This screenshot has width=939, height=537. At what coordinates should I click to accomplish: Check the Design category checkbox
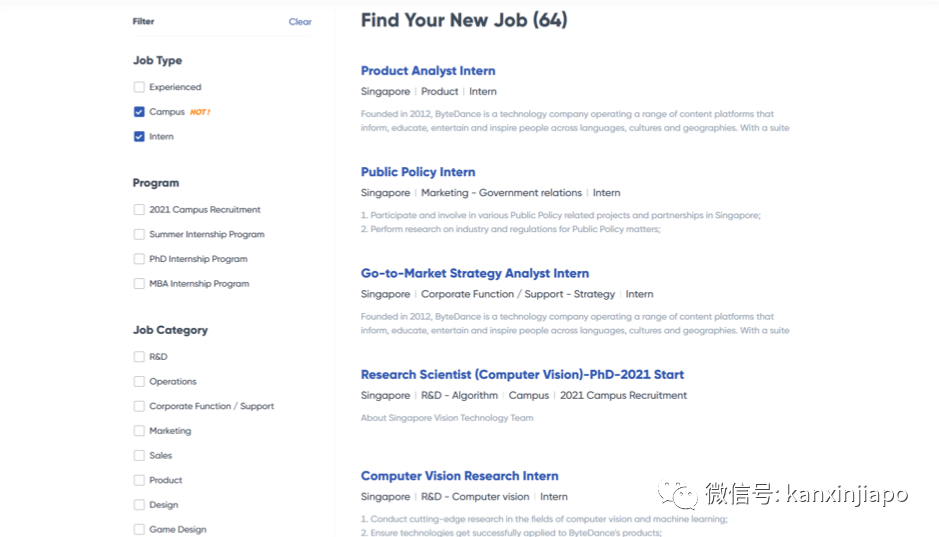[x=139, y=505]
